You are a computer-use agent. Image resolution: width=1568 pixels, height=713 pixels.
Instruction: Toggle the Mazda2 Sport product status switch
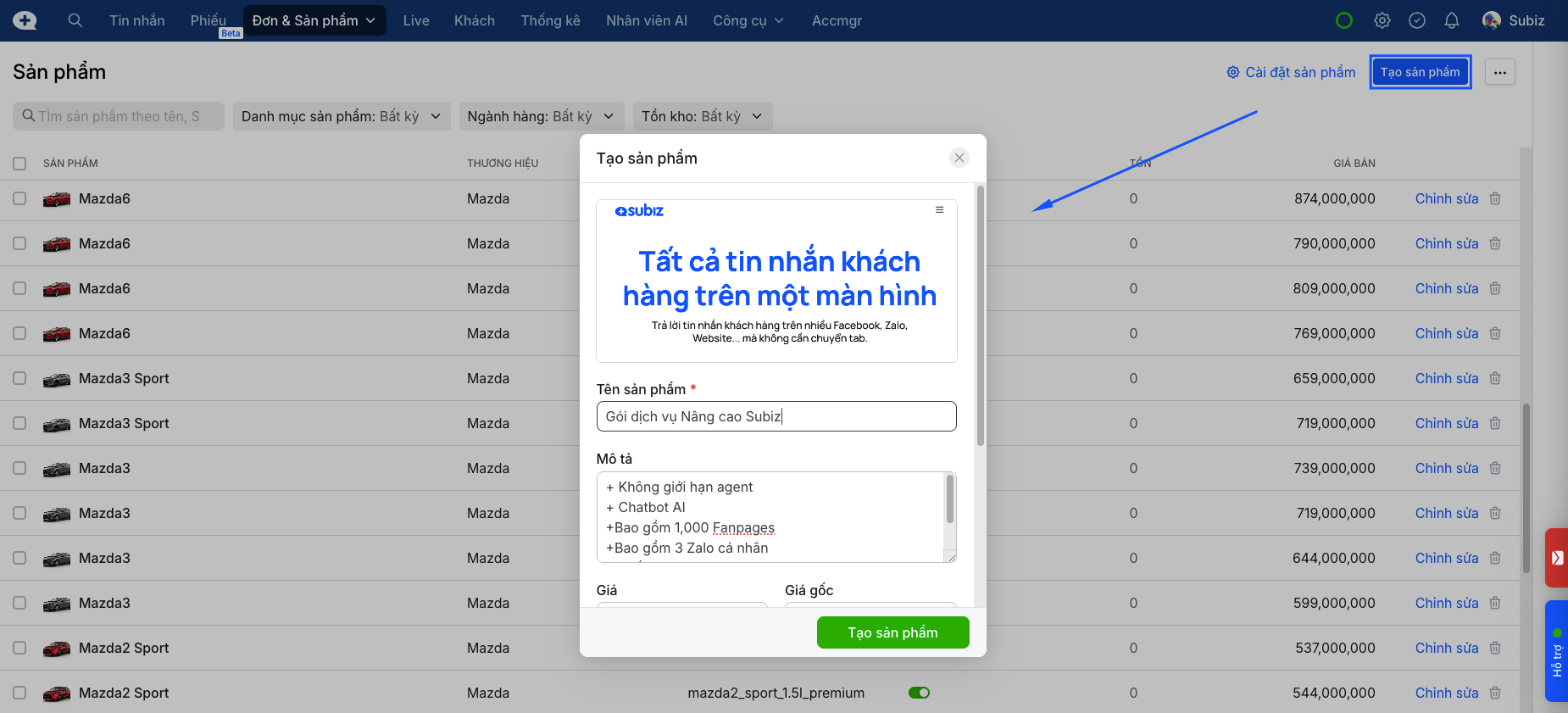point(919,693)
